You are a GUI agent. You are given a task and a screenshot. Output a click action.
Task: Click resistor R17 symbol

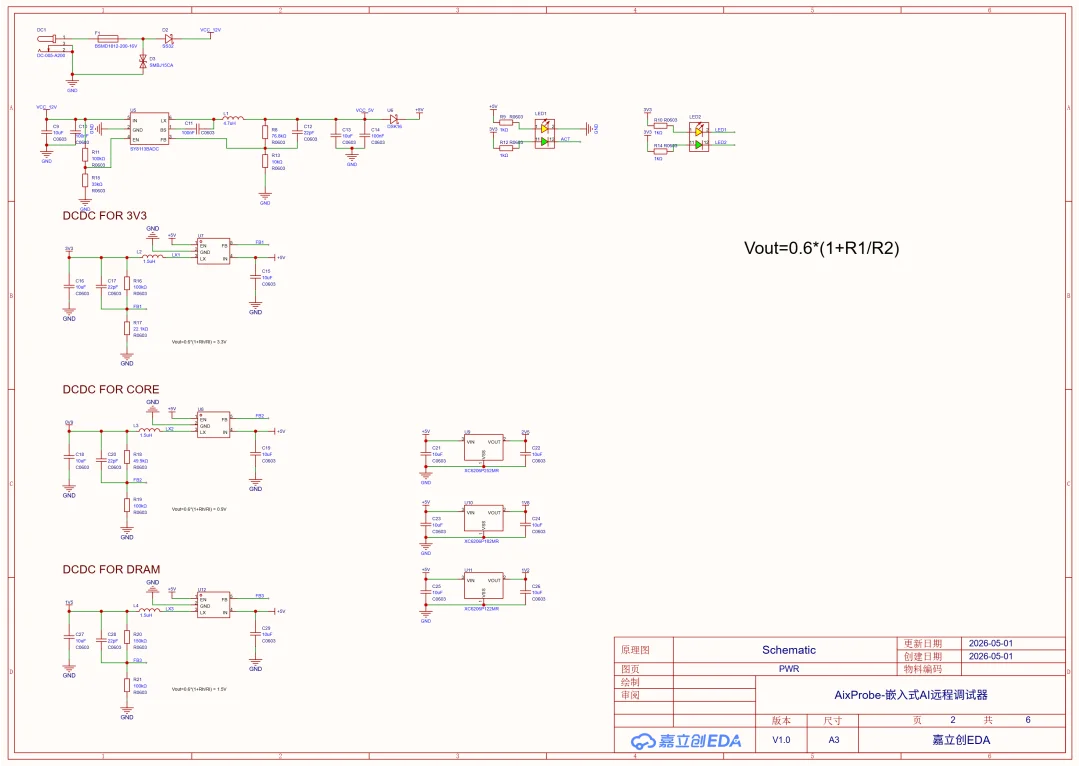point(127,329)
